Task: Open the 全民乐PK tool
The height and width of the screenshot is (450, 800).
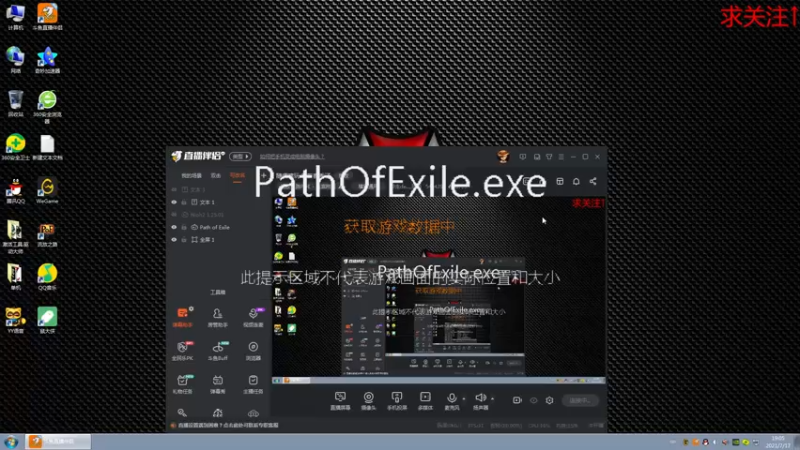Action: tap(183, 351)
